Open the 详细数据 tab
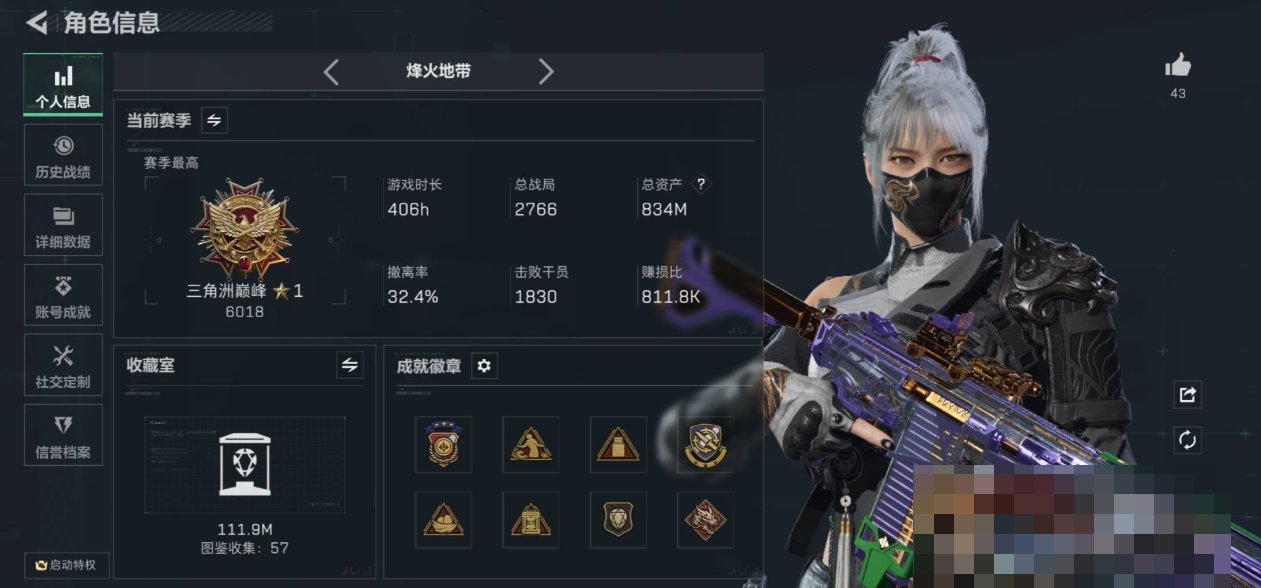The height and width of the screenshot is (588, 1261). [63, 225]
